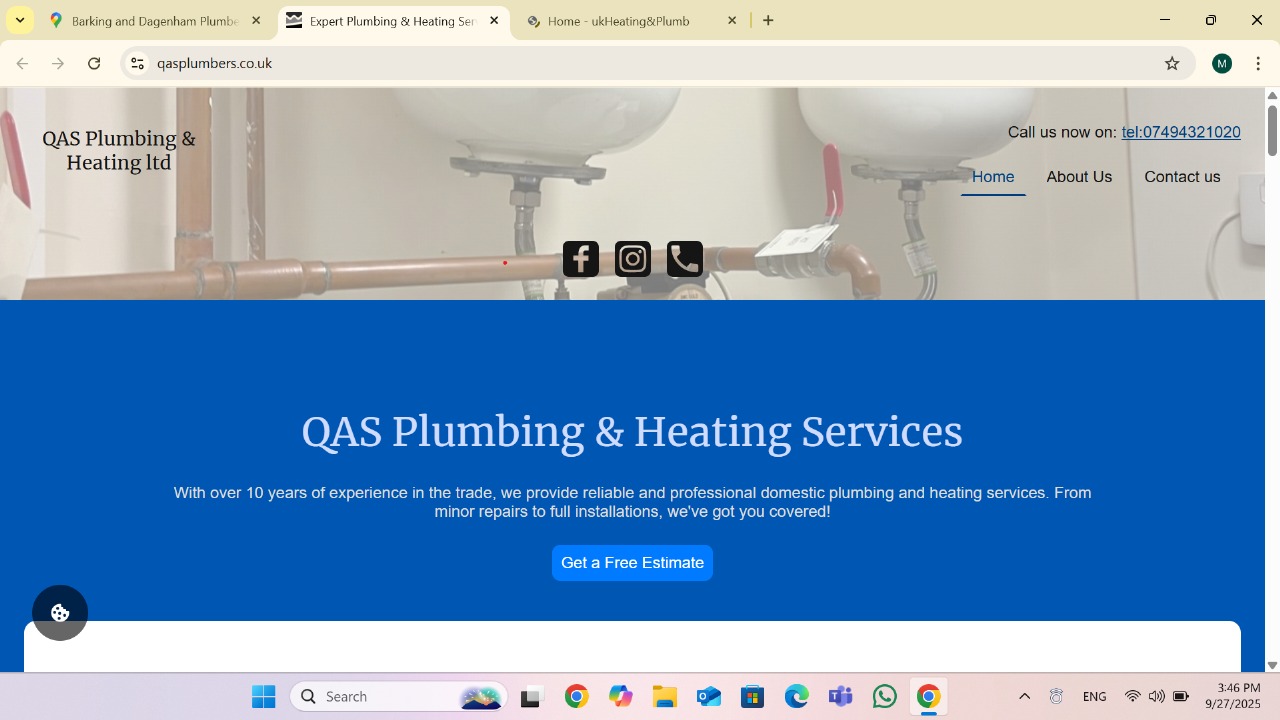Image resolution: width=1280 pixels, height=720 pixels.
Task: Go to About Us page
Action: pos(1079,177)
